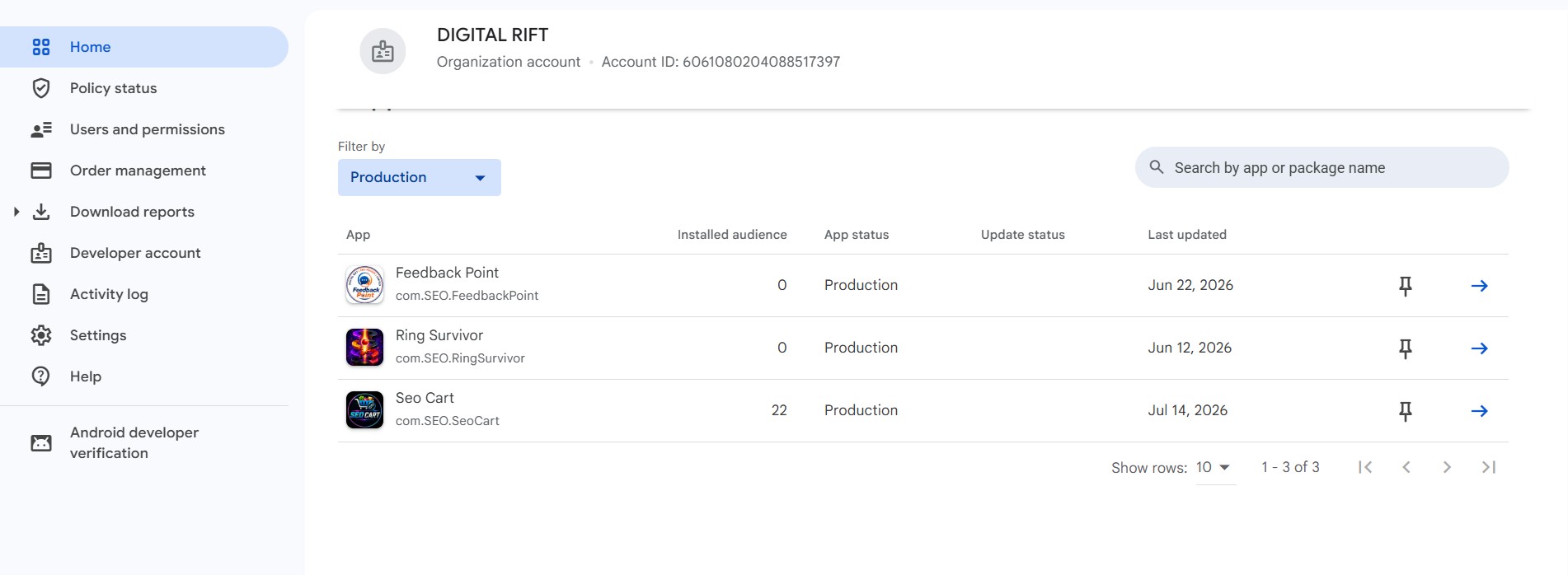This screenshot has height=575, width=1568.
Task: Click package name com.SEO.RingSurvivor
Action: (x=460, y=358)
